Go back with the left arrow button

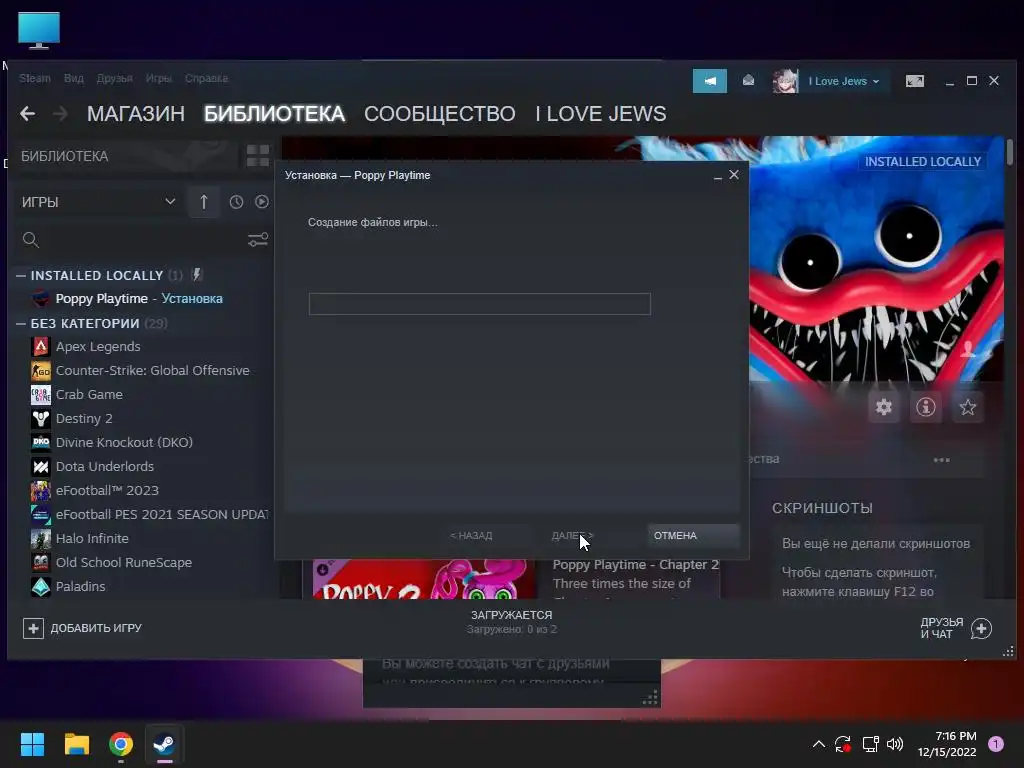coord(27,114)
